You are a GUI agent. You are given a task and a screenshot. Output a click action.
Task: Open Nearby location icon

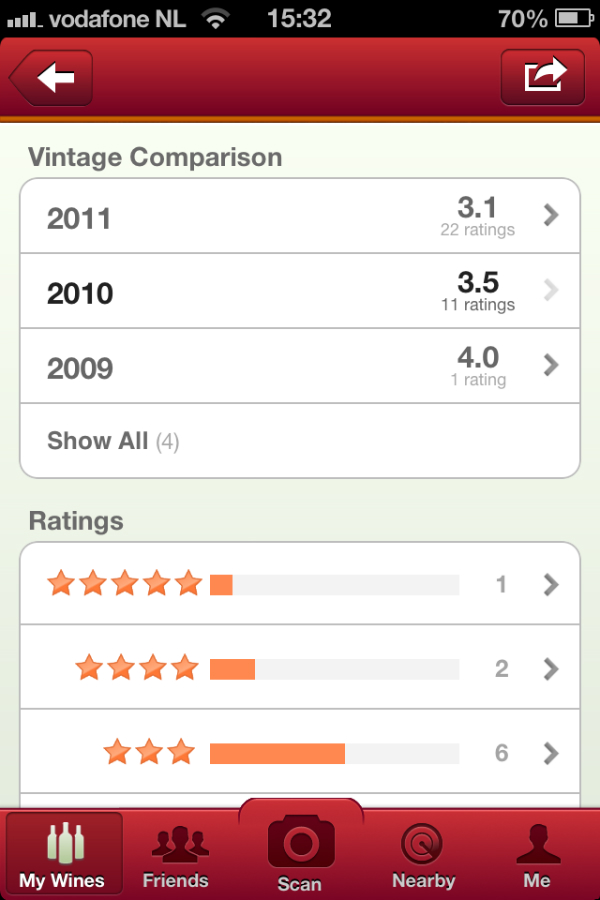[423, 843]
